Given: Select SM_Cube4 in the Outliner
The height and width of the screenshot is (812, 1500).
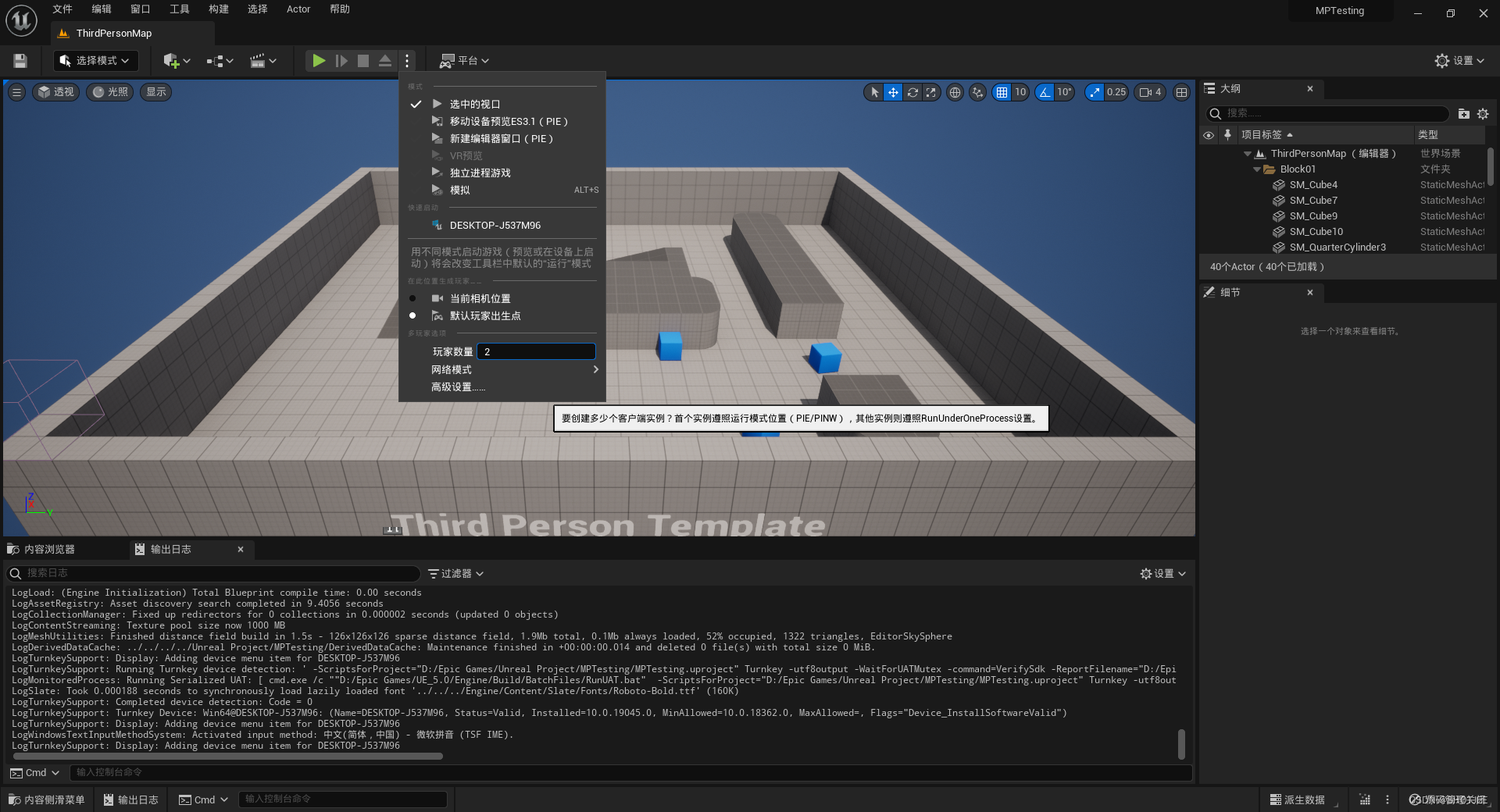Looking at the screenshot, I should point(1313,185).
